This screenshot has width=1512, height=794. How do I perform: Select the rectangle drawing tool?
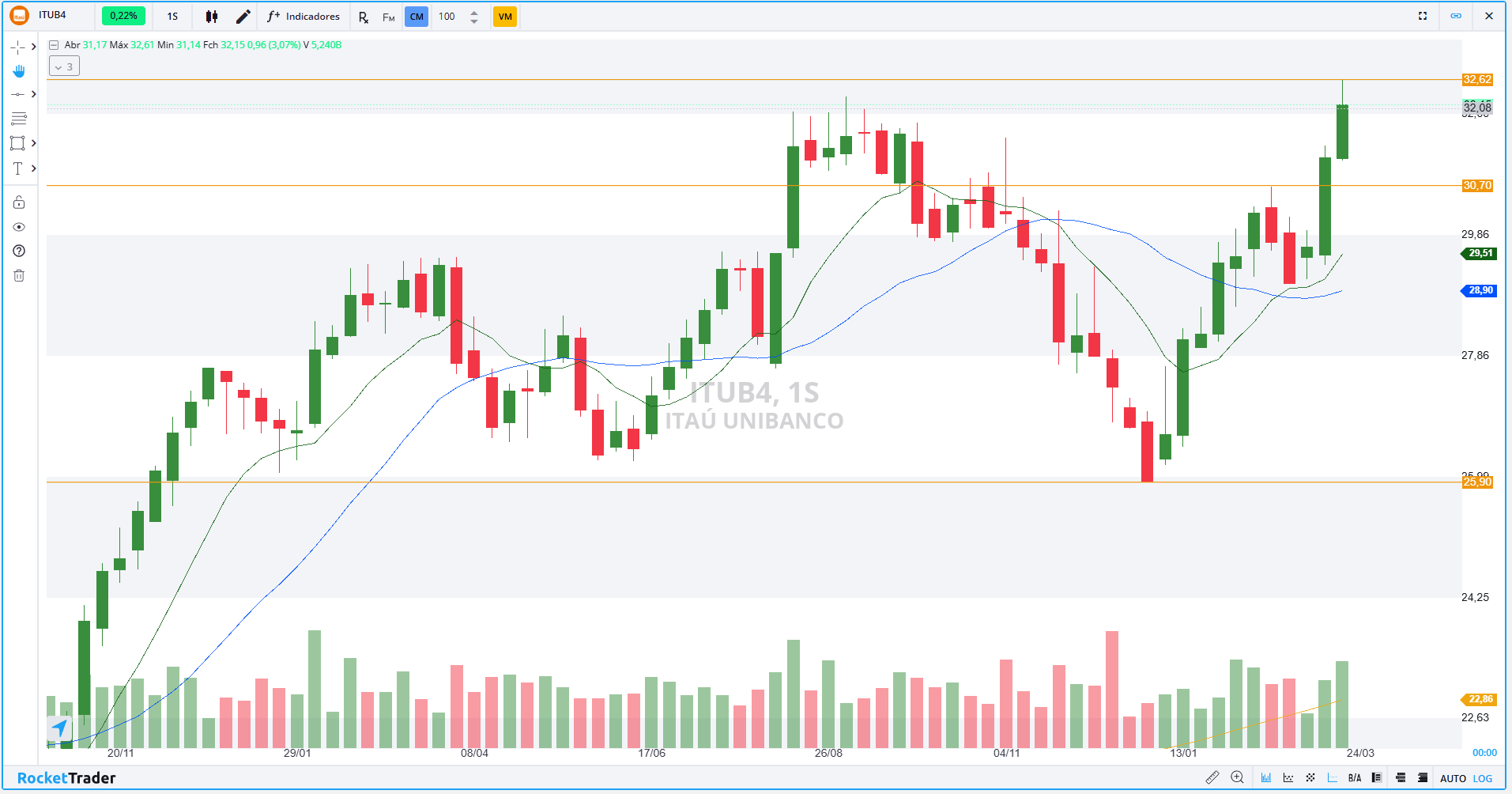click(19, 143)
